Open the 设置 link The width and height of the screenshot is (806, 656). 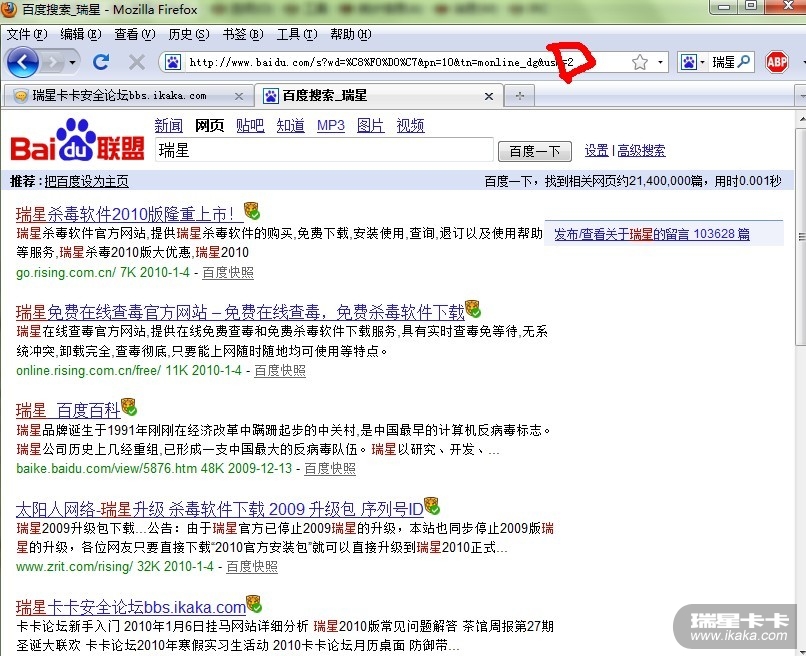pos(596,151)
